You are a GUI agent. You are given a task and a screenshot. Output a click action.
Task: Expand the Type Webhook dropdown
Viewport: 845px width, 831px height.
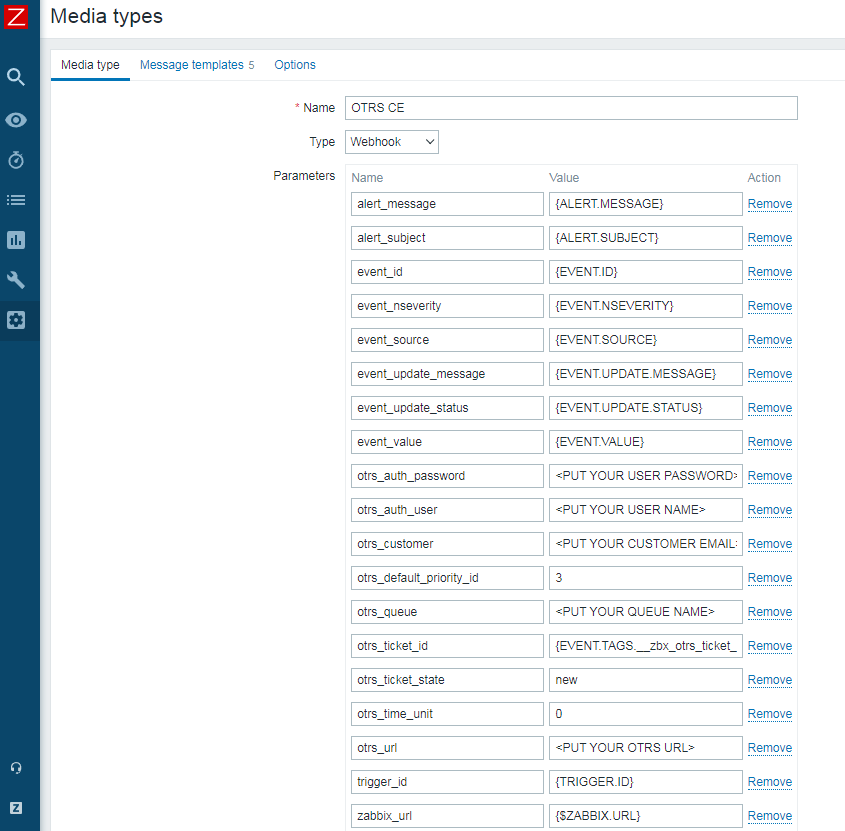392,142
